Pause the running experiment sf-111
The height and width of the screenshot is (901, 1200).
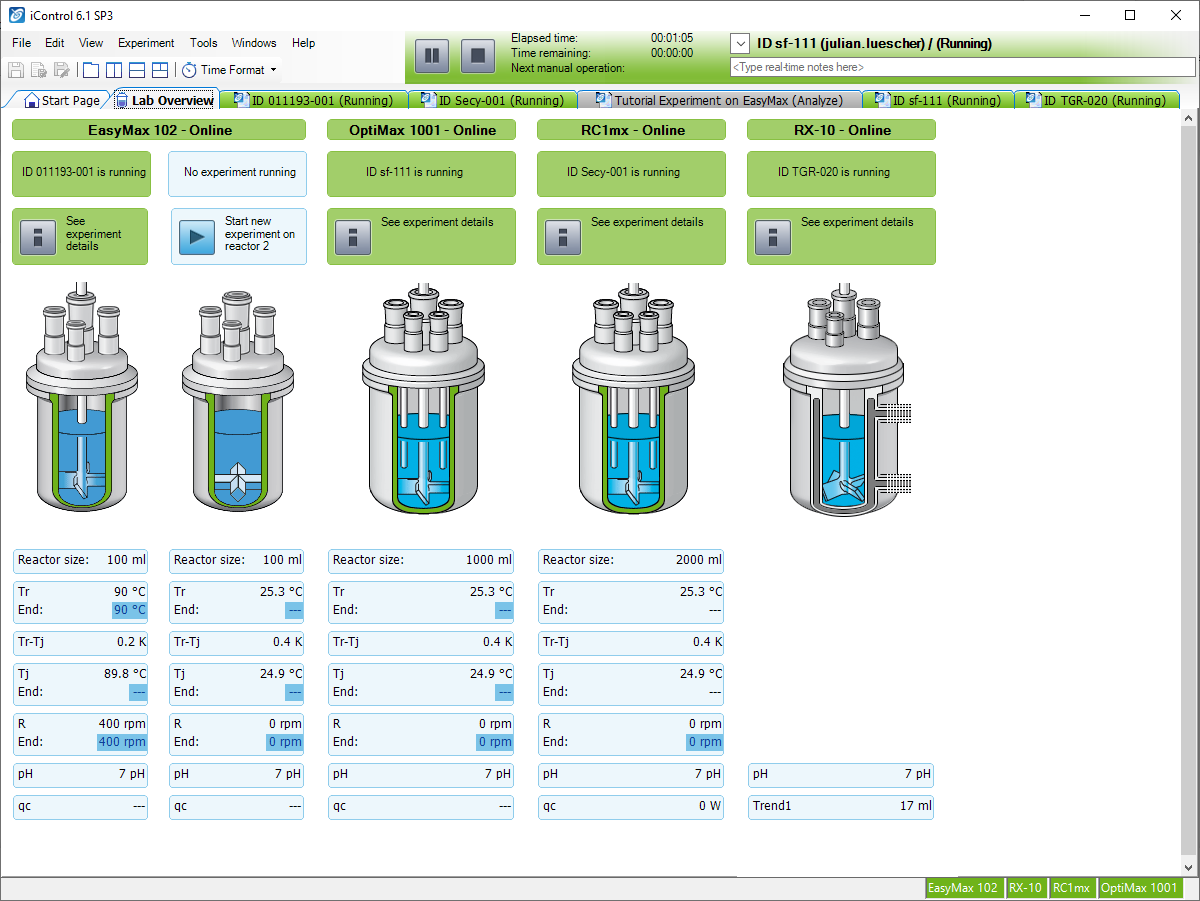coord(432,55)
